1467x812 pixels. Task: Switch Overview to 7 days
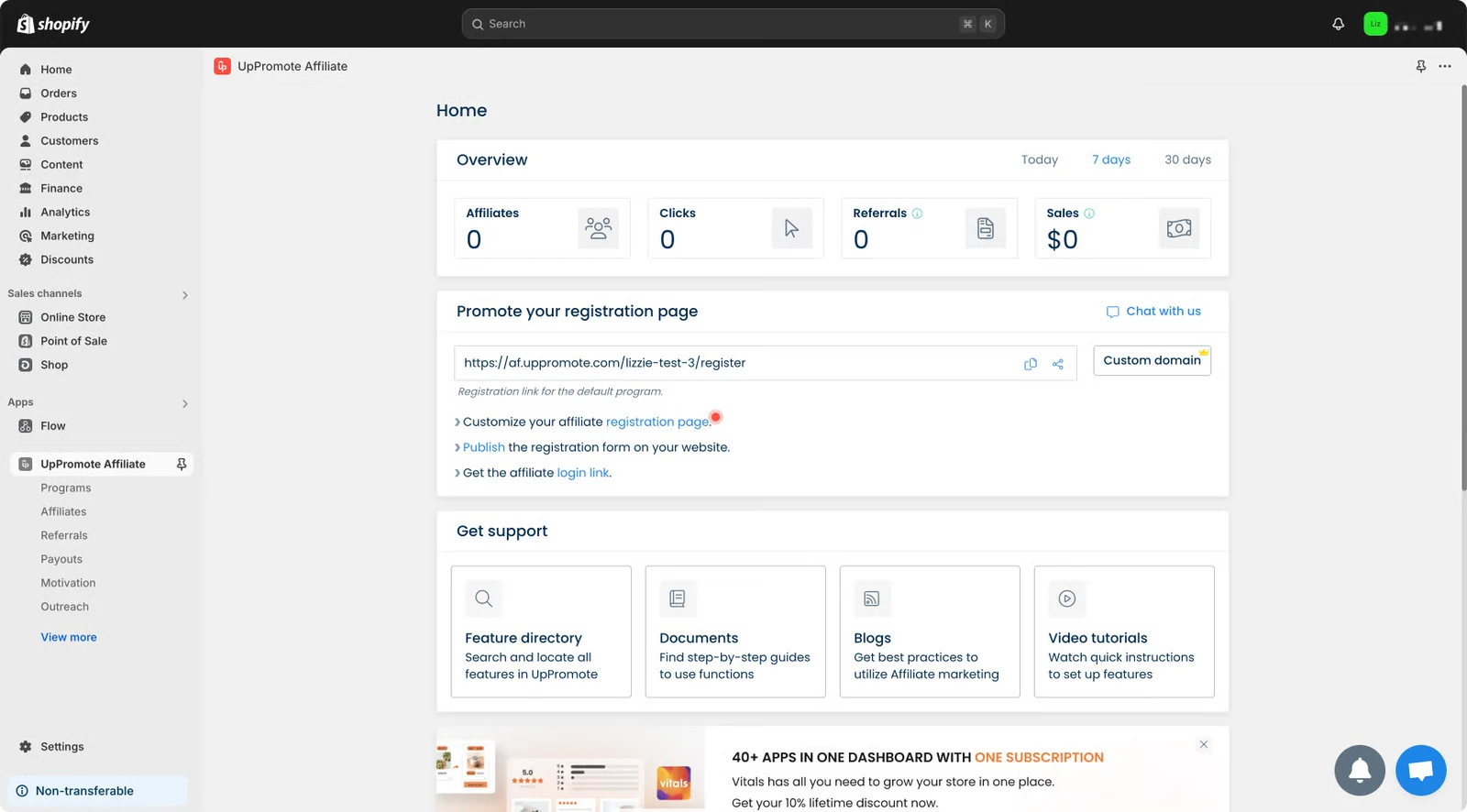1110,159
